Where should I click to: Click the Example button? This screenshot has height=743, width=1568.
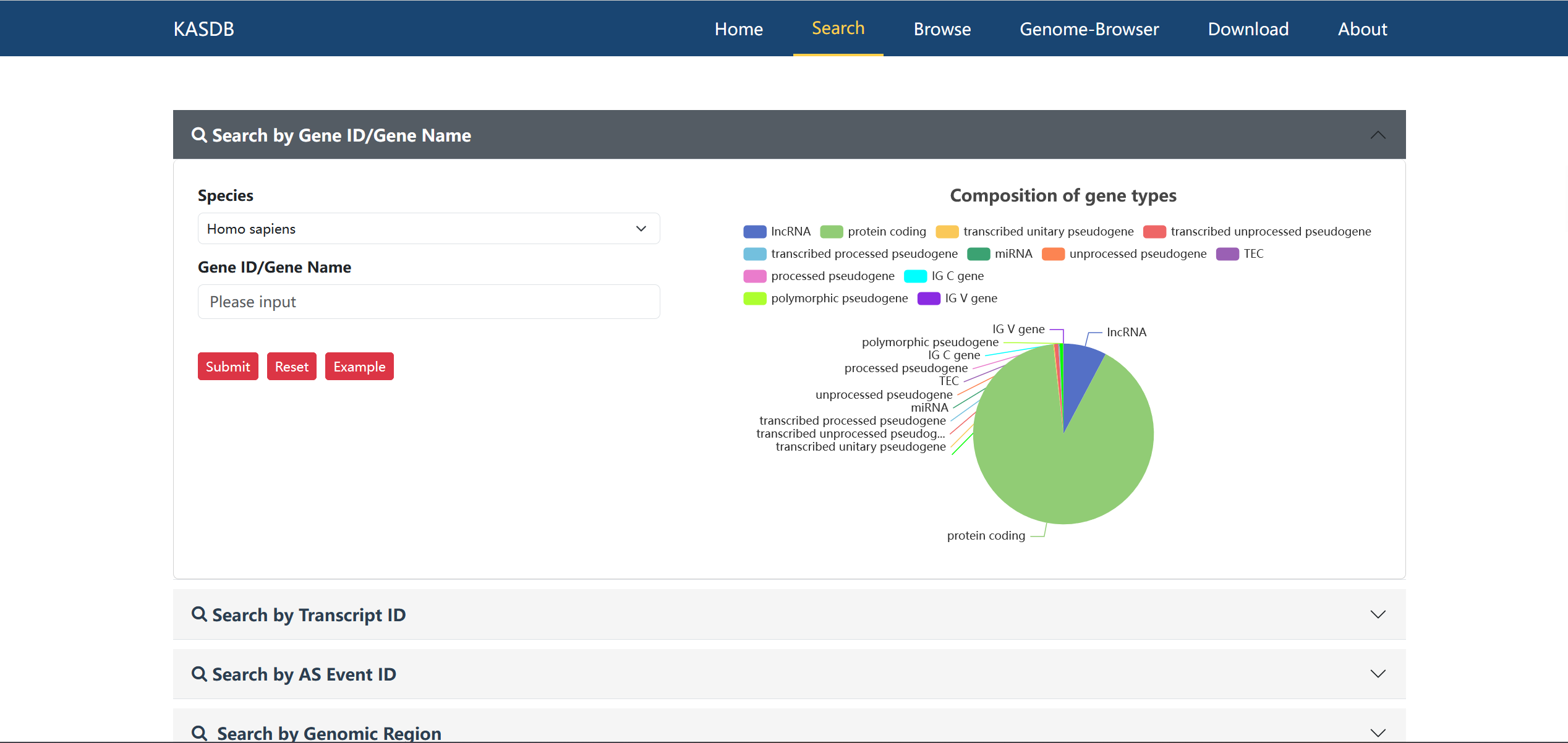point(359,367)
